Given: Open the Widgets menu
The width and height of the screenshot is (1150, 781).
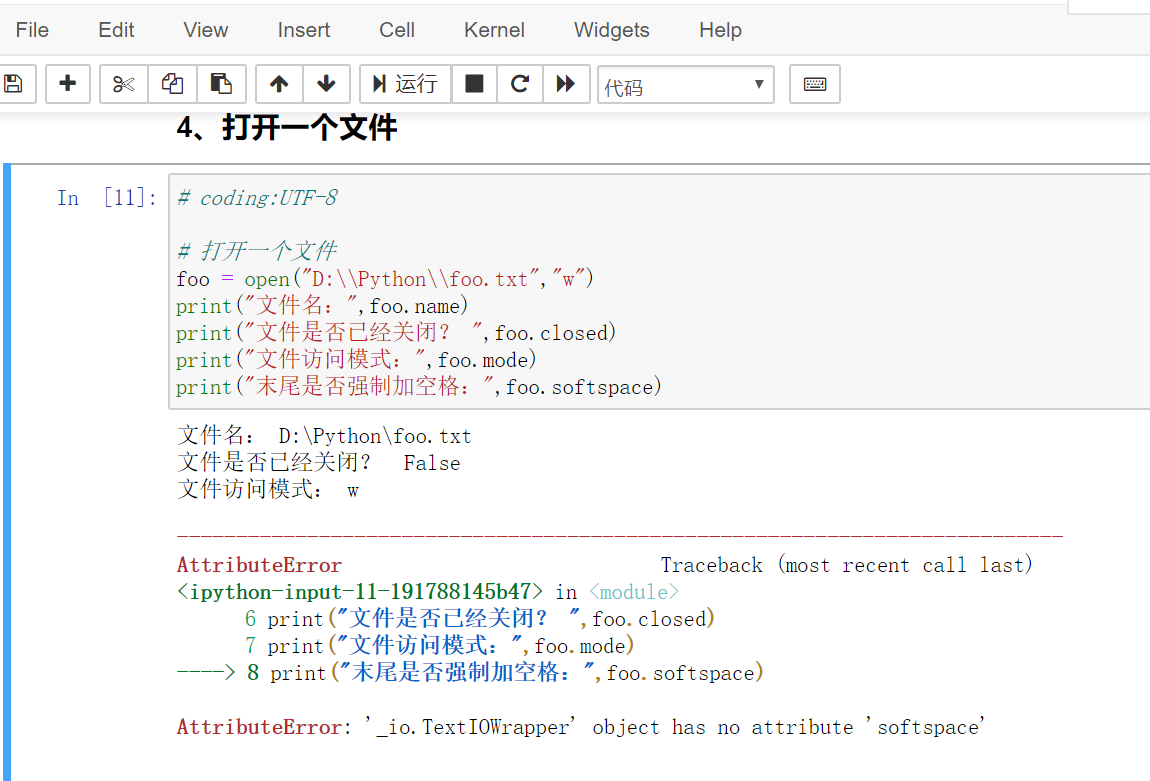Looking at the screenshot, I should pyautogui.click(x=611, y=29).
